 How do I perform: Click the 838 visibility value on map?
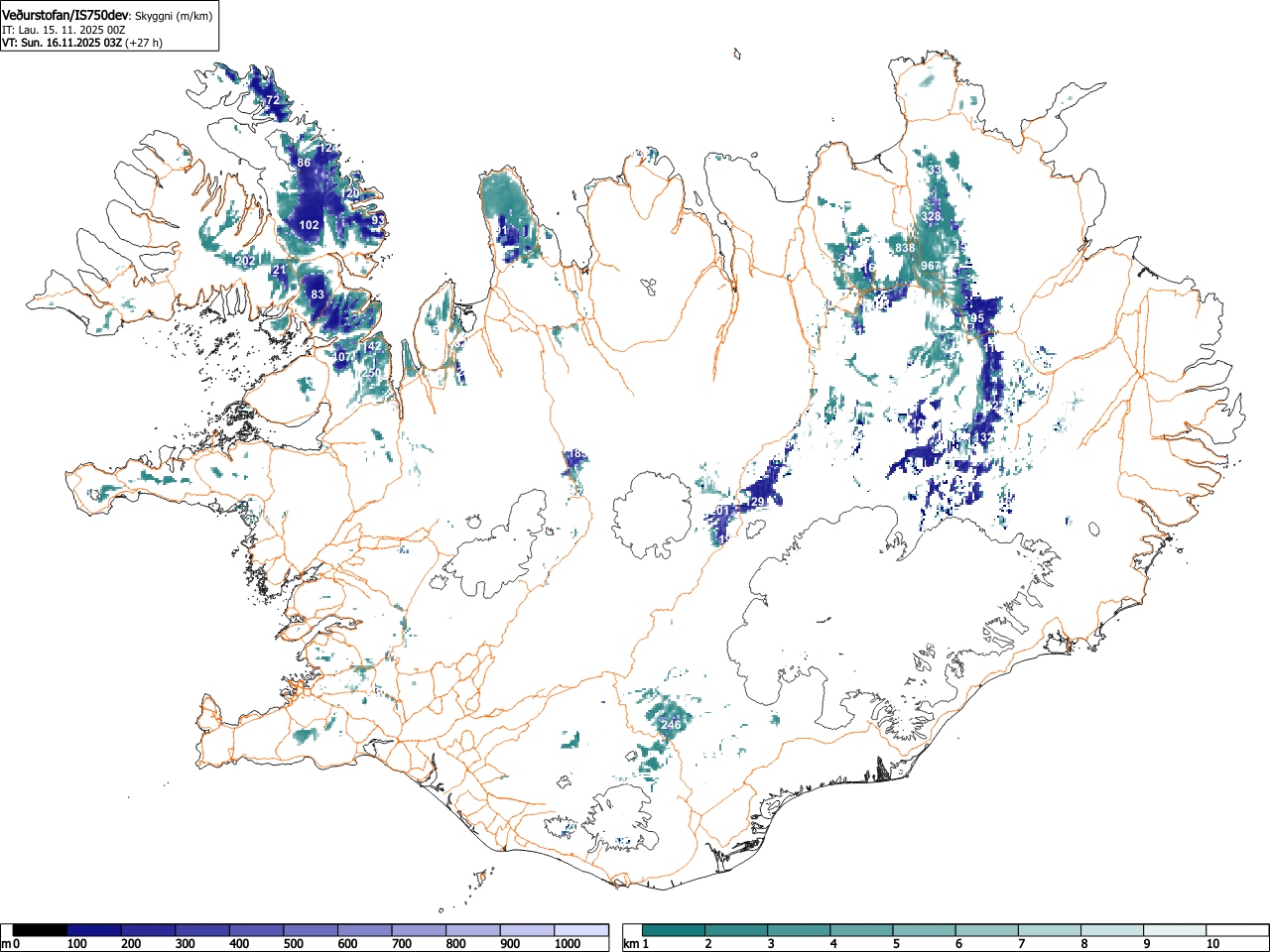(x=905, y=248)
